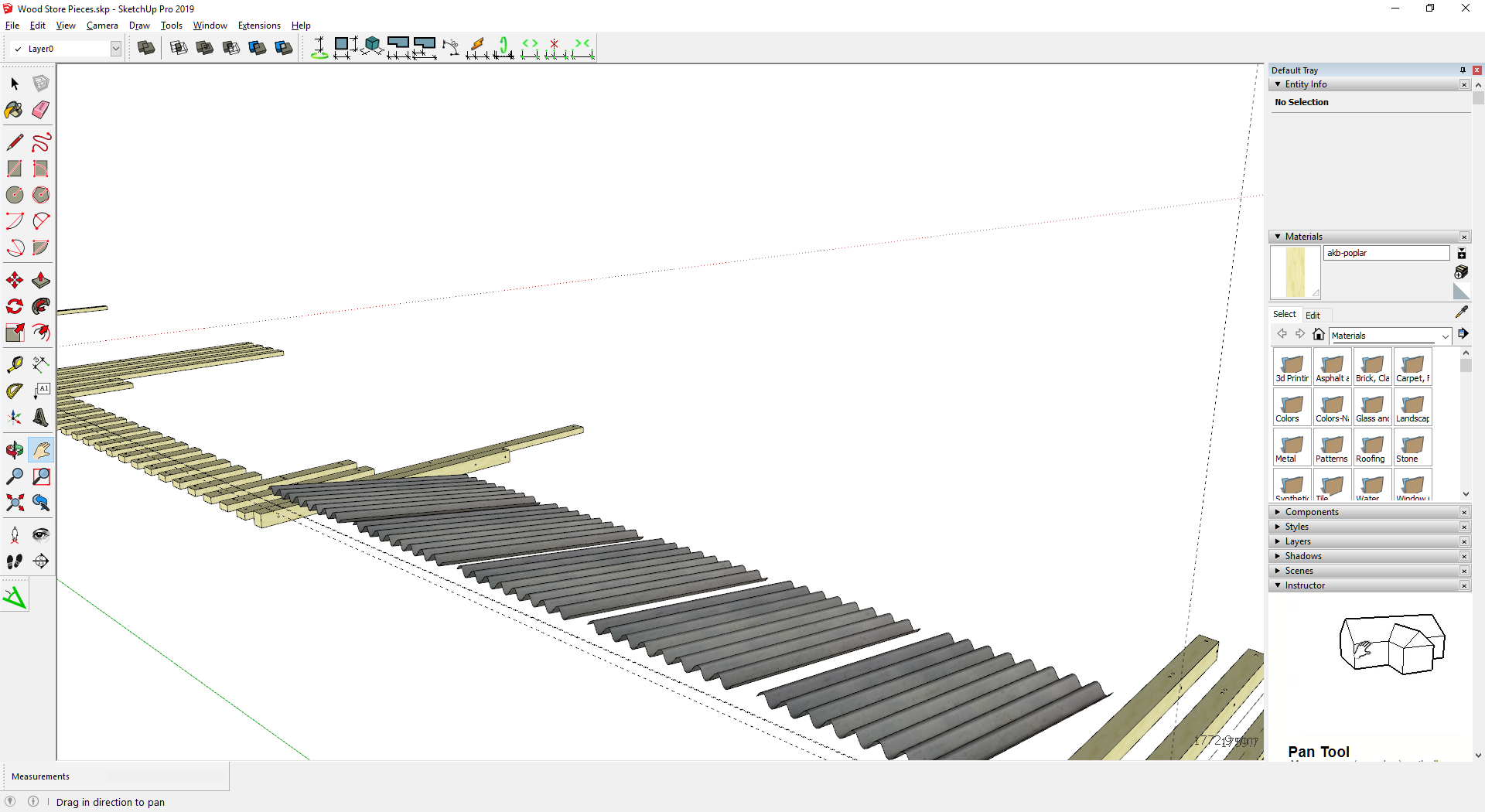Click the akb-poplar material preview swatch

coord(1295,272)
